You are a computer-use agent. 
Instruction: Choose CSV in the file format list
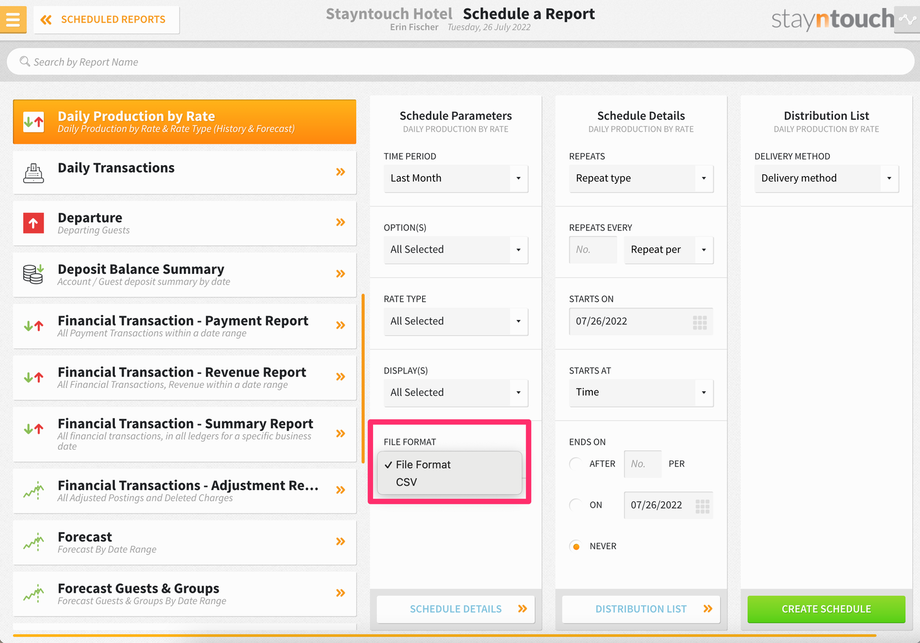click(x=449, y=482)
